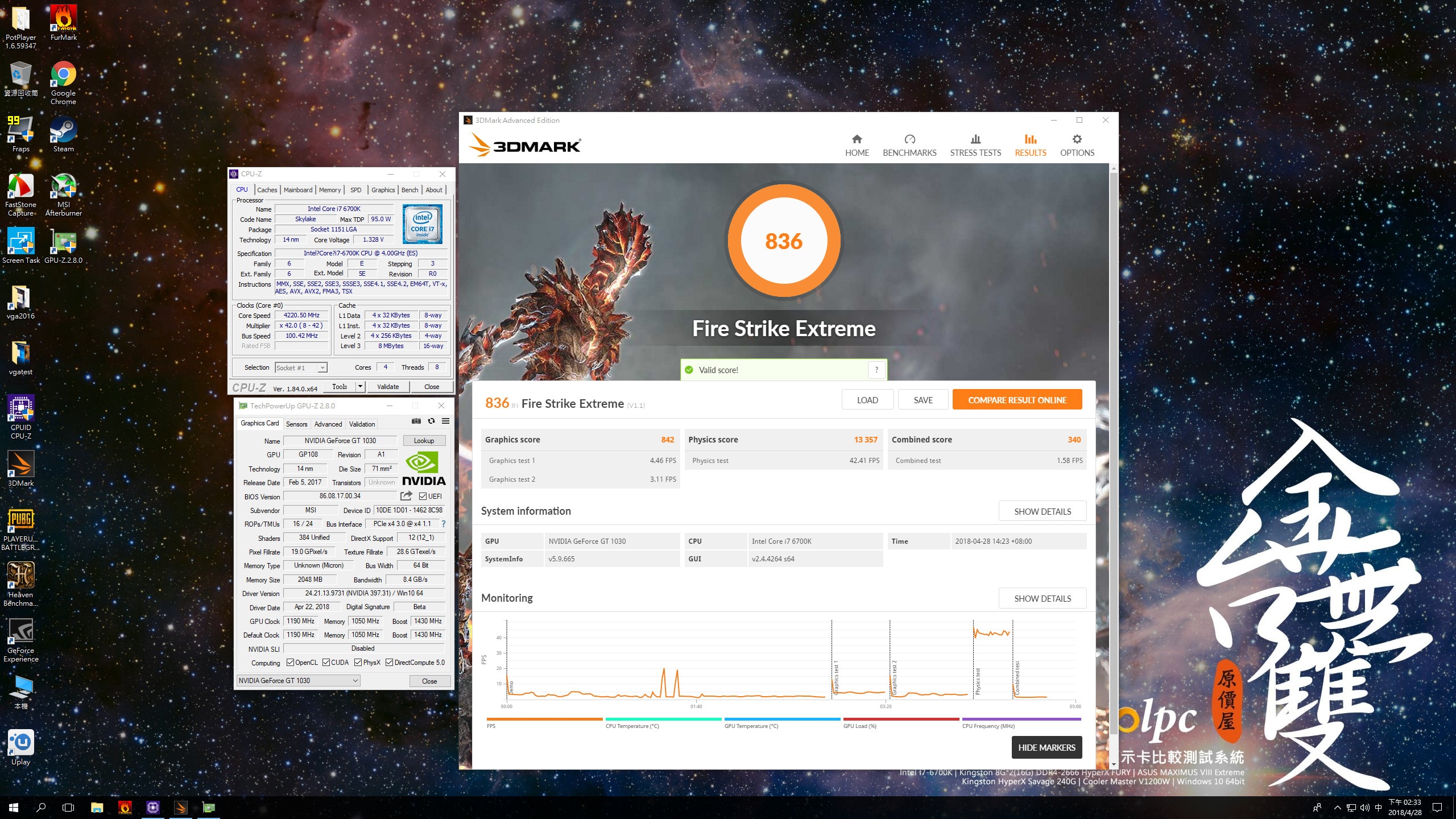Show details for System information
This screenshot has height=819, width=1456.
pos(1043,511)
